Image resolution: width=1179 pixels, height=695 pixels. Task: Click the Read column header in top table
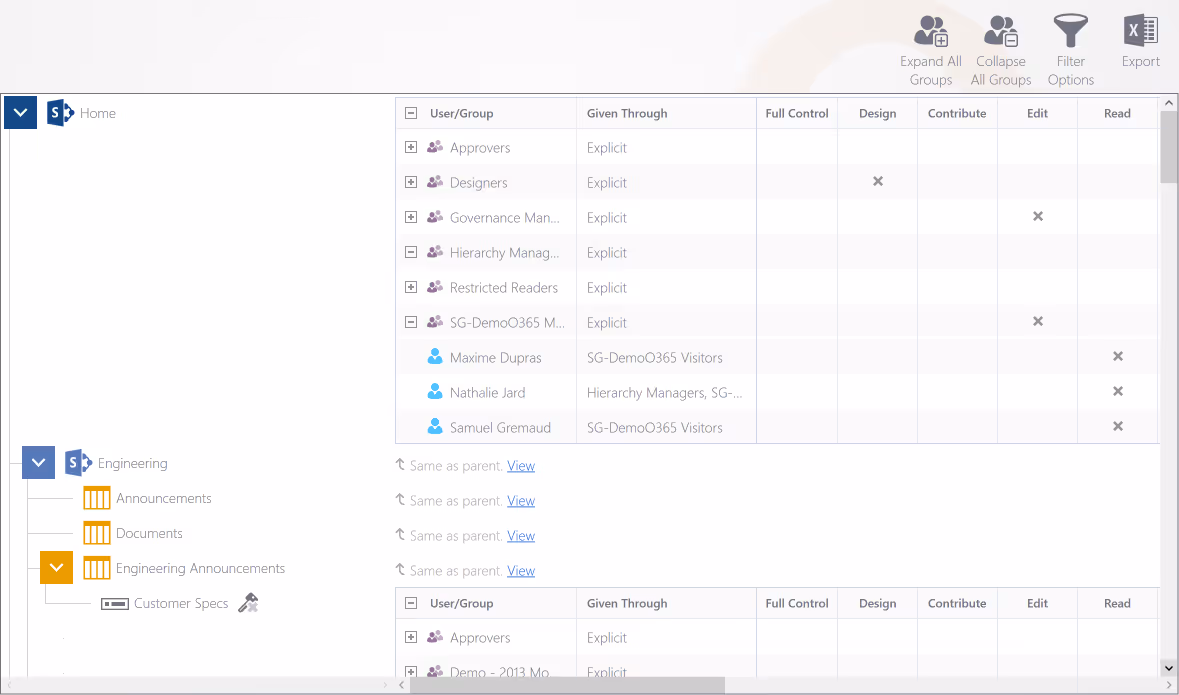pos(1117,113)
